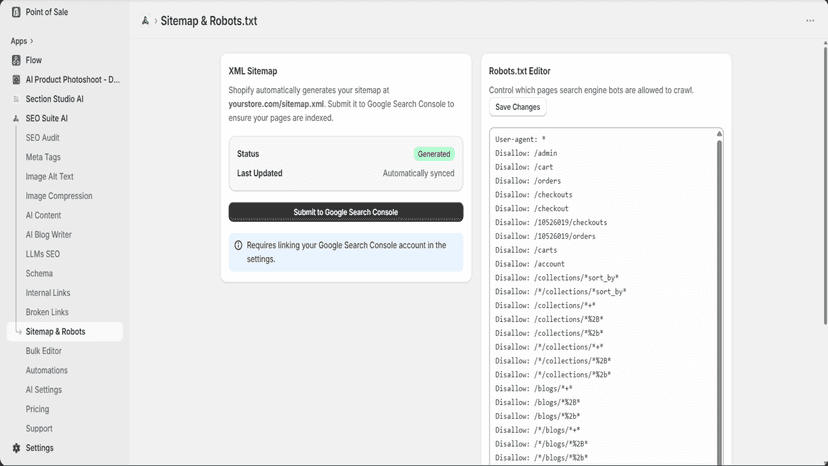
Task: Open Meta Tags page
Action: [x=43, y=157]
